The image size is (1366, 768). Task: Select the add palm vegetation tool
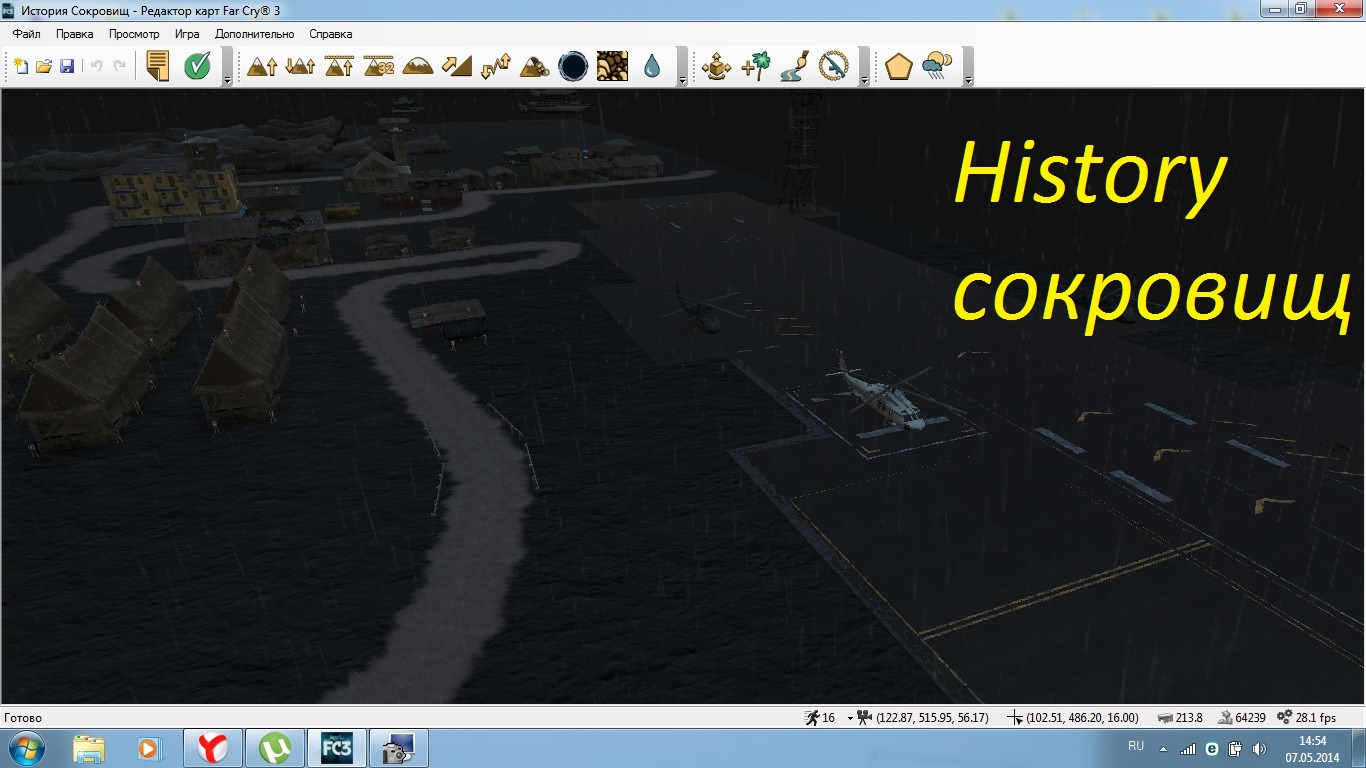coord(756,66)
